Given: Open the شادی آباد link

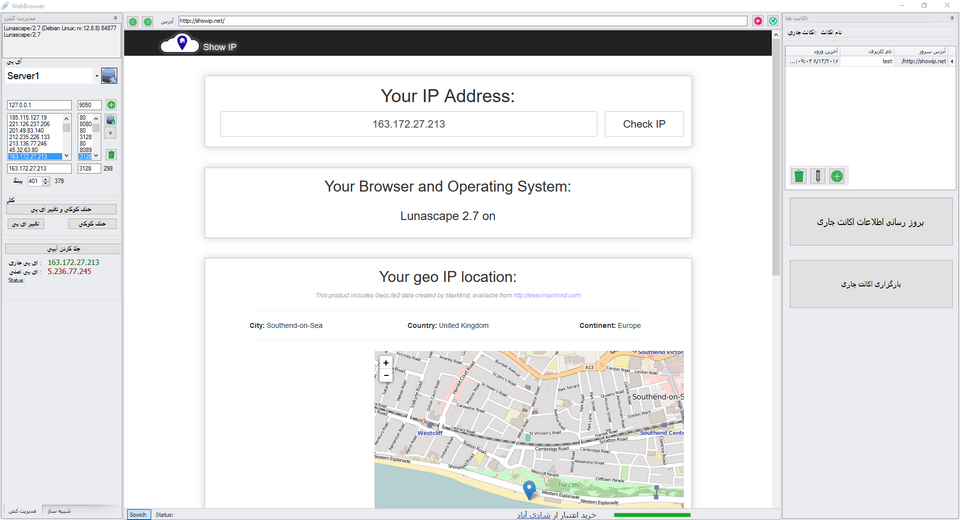Looking at the screenshot, I should (x=533, y=515).
